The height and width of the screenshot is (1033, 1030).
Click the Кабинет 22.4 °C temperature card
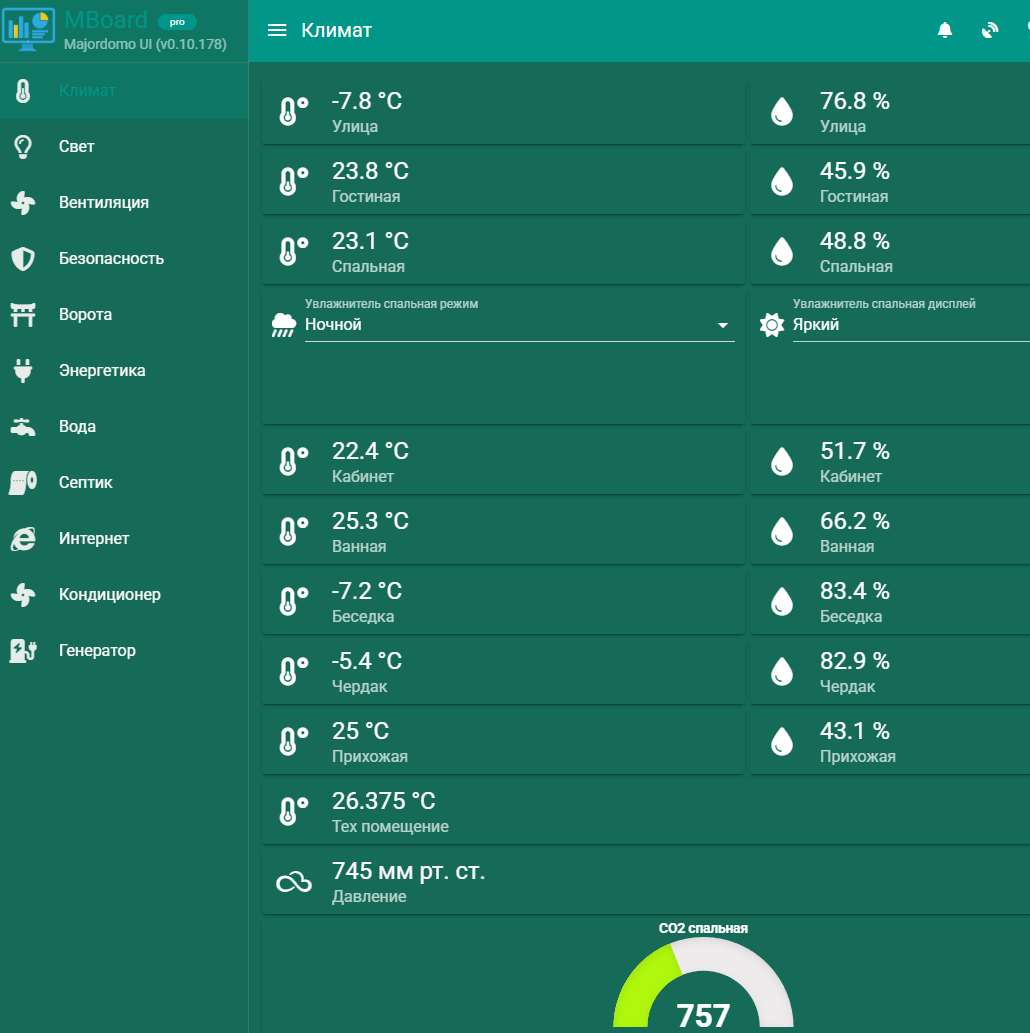[503, 462]
